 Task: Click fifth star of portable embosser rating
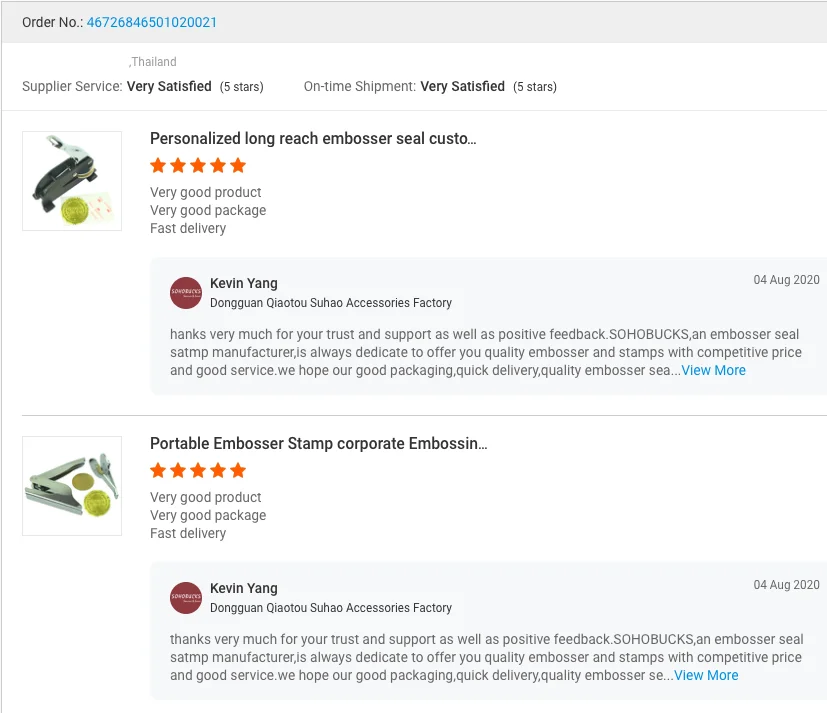coord(237,471)
